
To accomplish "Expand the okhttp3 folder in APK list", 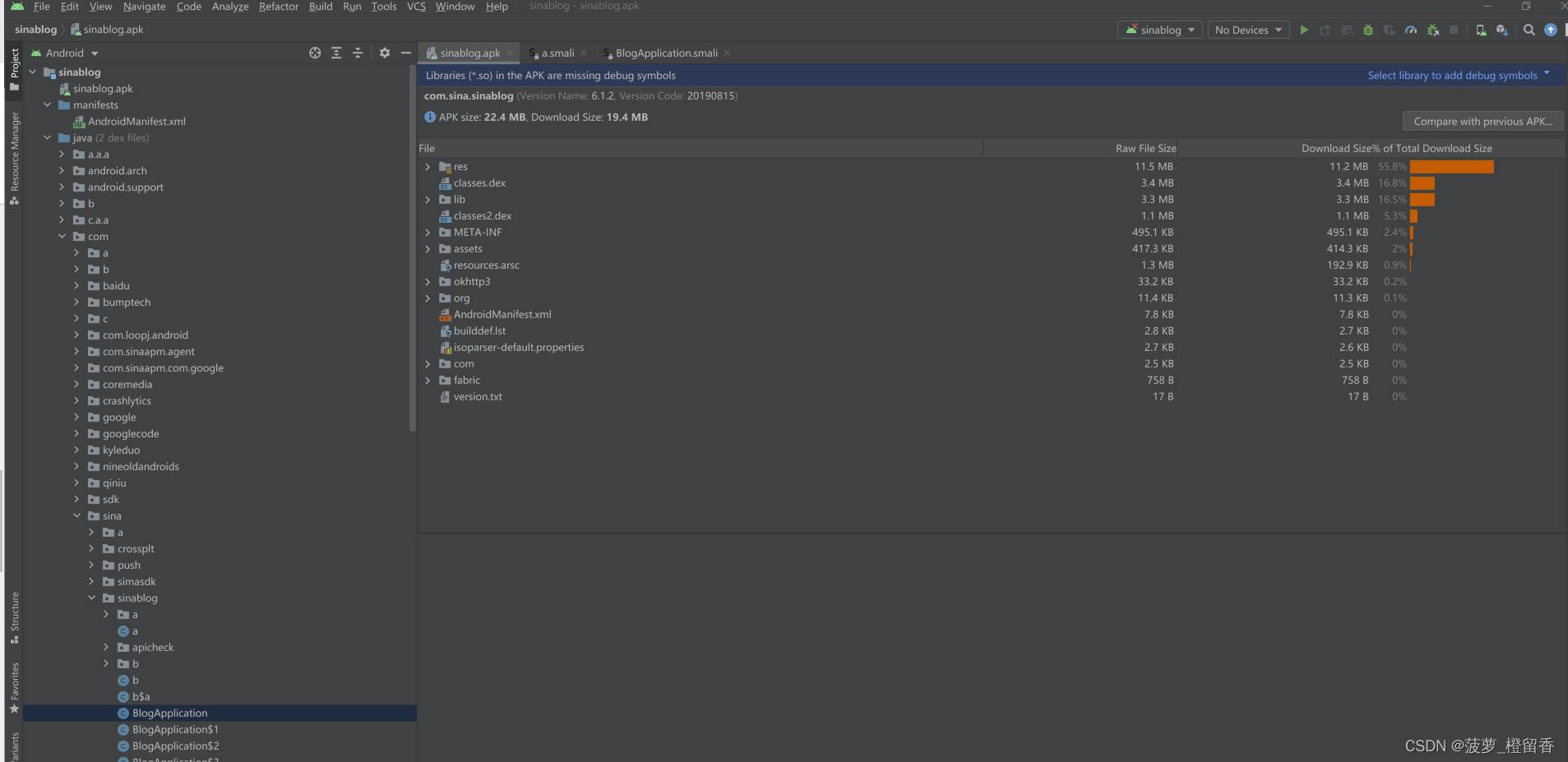I will click(428, 282).
